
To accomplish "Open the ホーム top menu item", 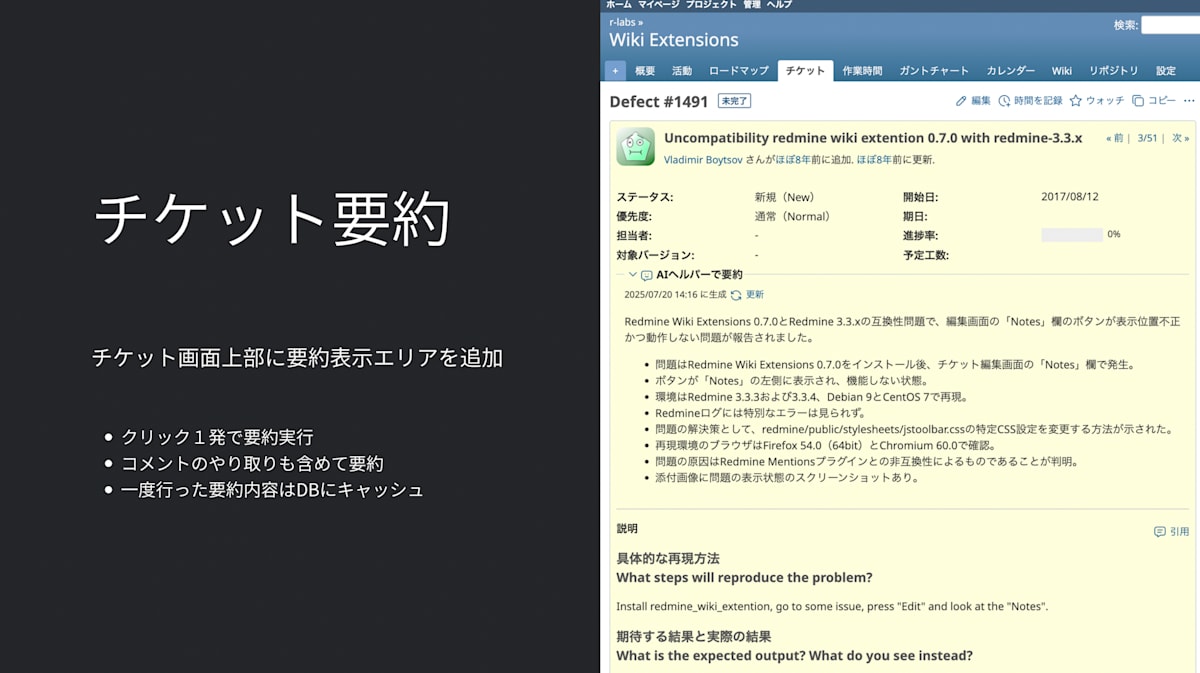I will (x=619, y=5).
